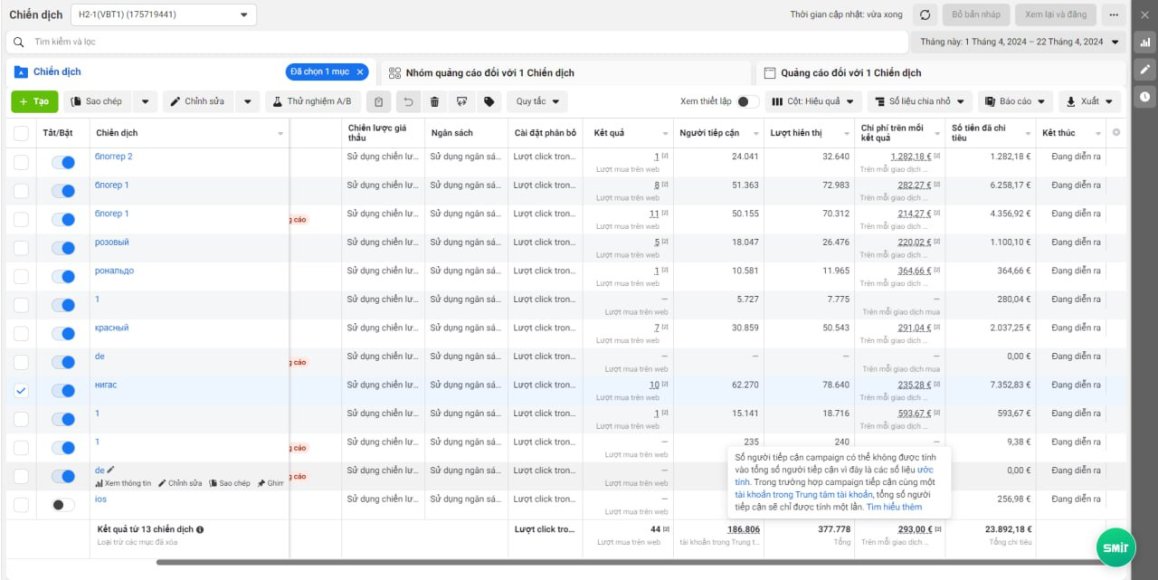Viewport: 1158px width, 580px height.
Task: Uncheck the нигас campaign checkbox
Action: tap(21, 391)
